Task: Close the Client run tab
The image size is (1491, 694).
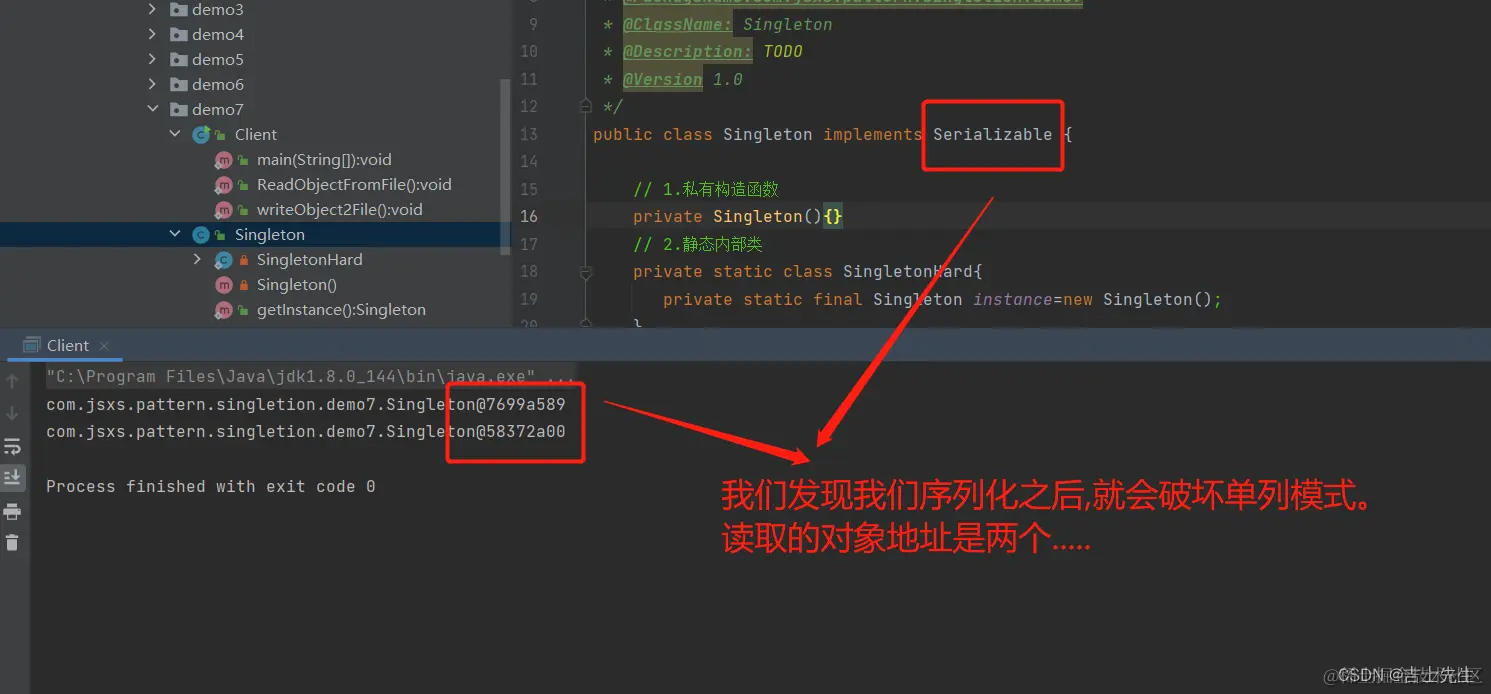Action: 104,346
